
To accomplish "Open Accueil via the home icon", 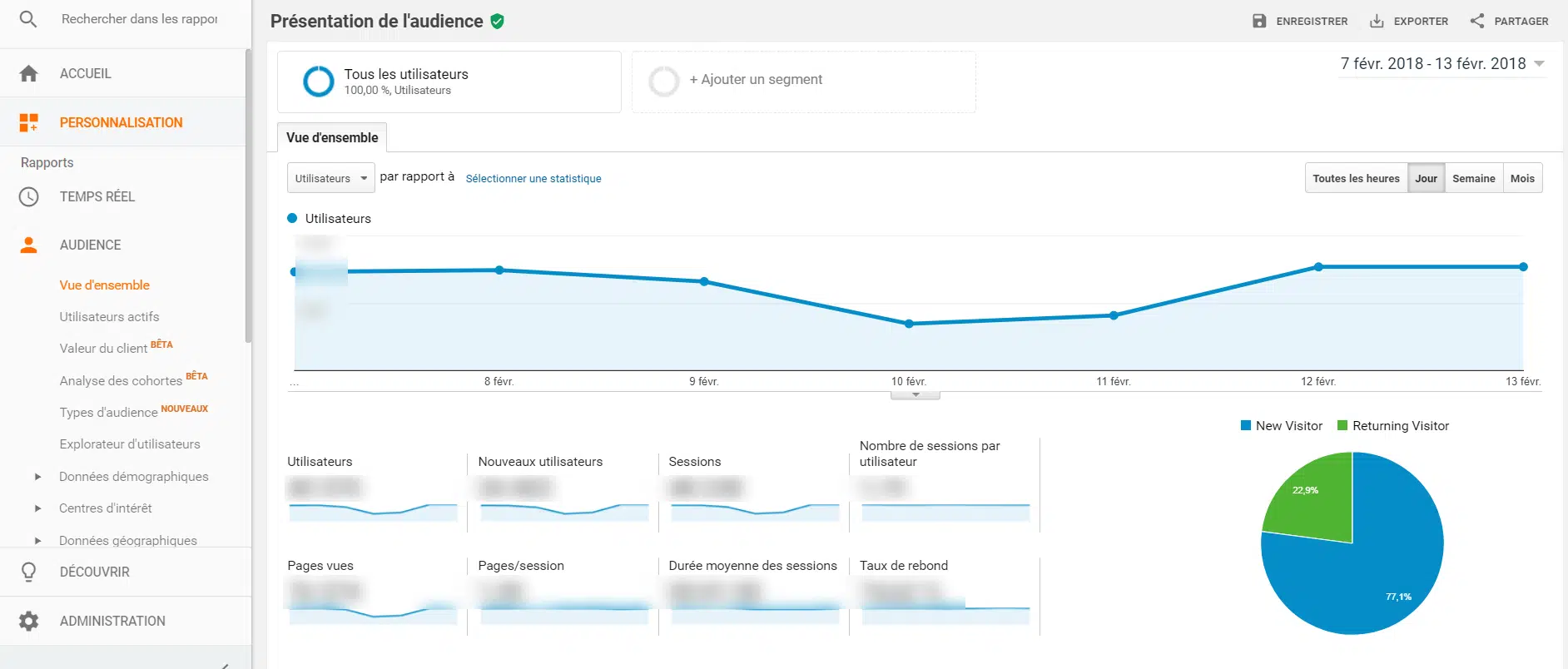I will click(x=28, y=73).
